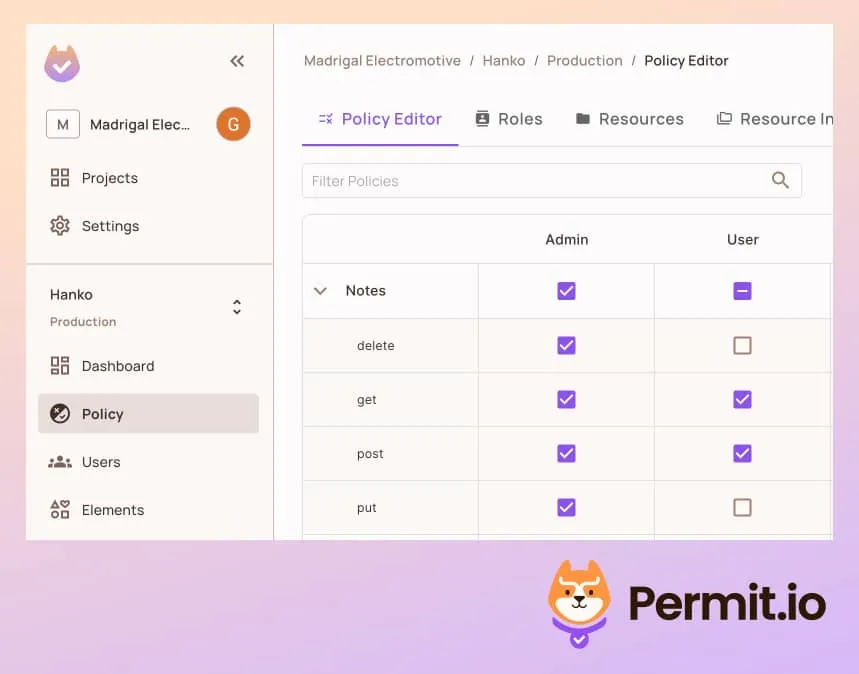Collapse the sidebar with the double chevron
The image size is (859, 674).
(x=237, y=61)
